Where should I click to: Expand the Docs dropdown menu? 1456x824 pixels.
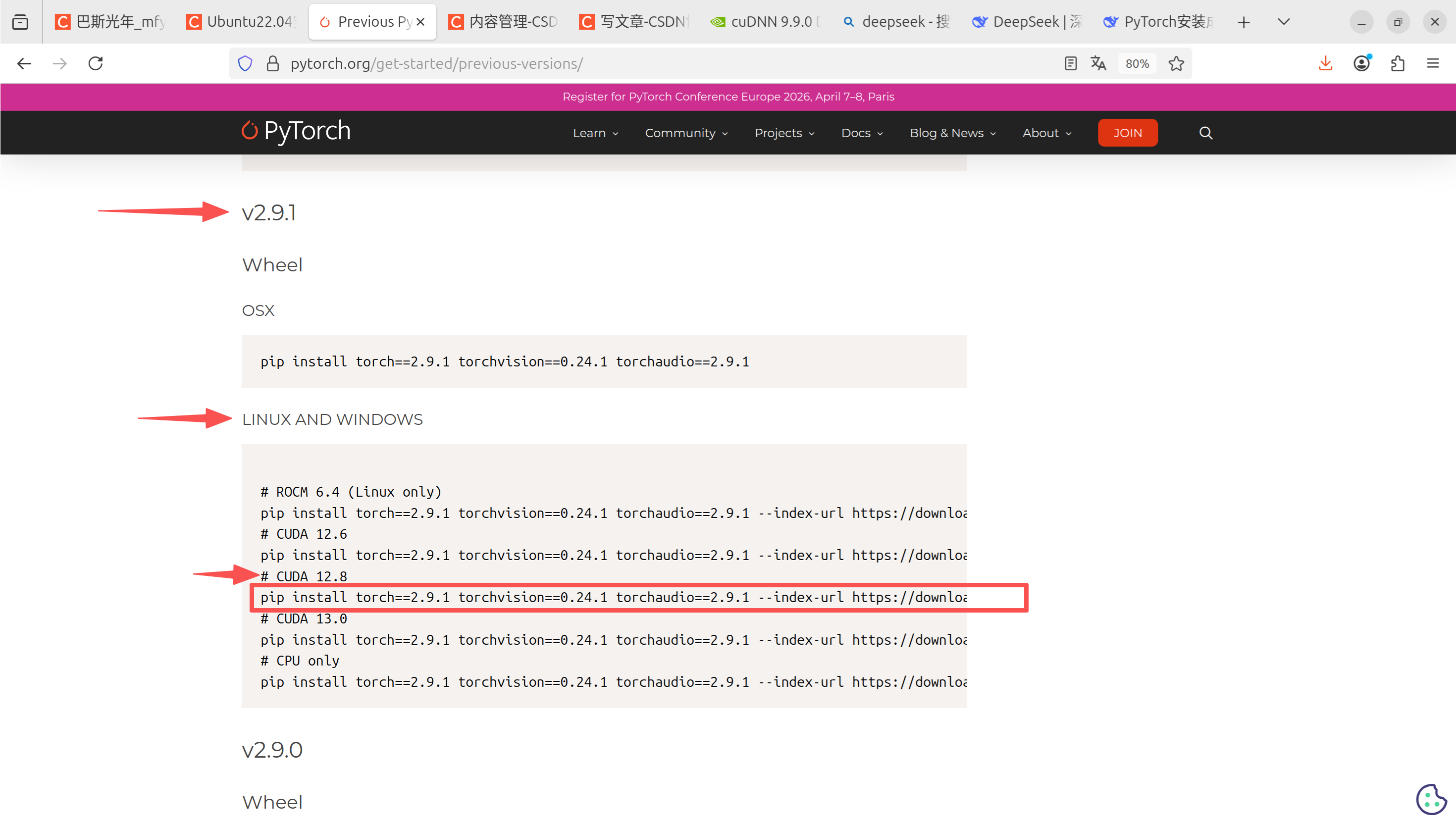[861, 133]
